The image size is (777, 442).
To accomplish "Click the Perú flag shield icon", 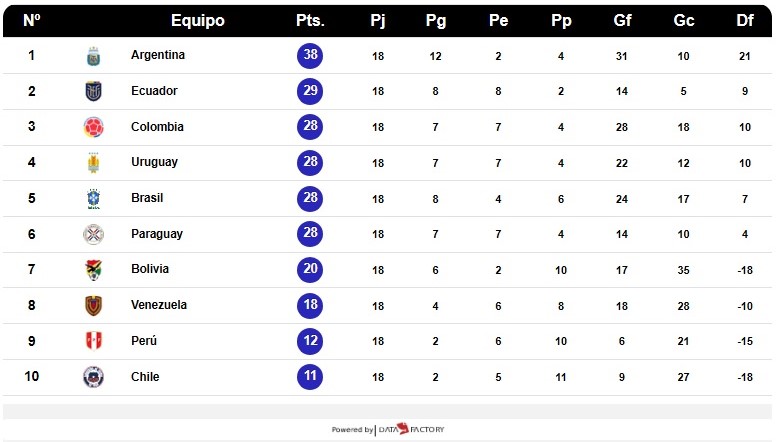I will click(x=93, y=341).
